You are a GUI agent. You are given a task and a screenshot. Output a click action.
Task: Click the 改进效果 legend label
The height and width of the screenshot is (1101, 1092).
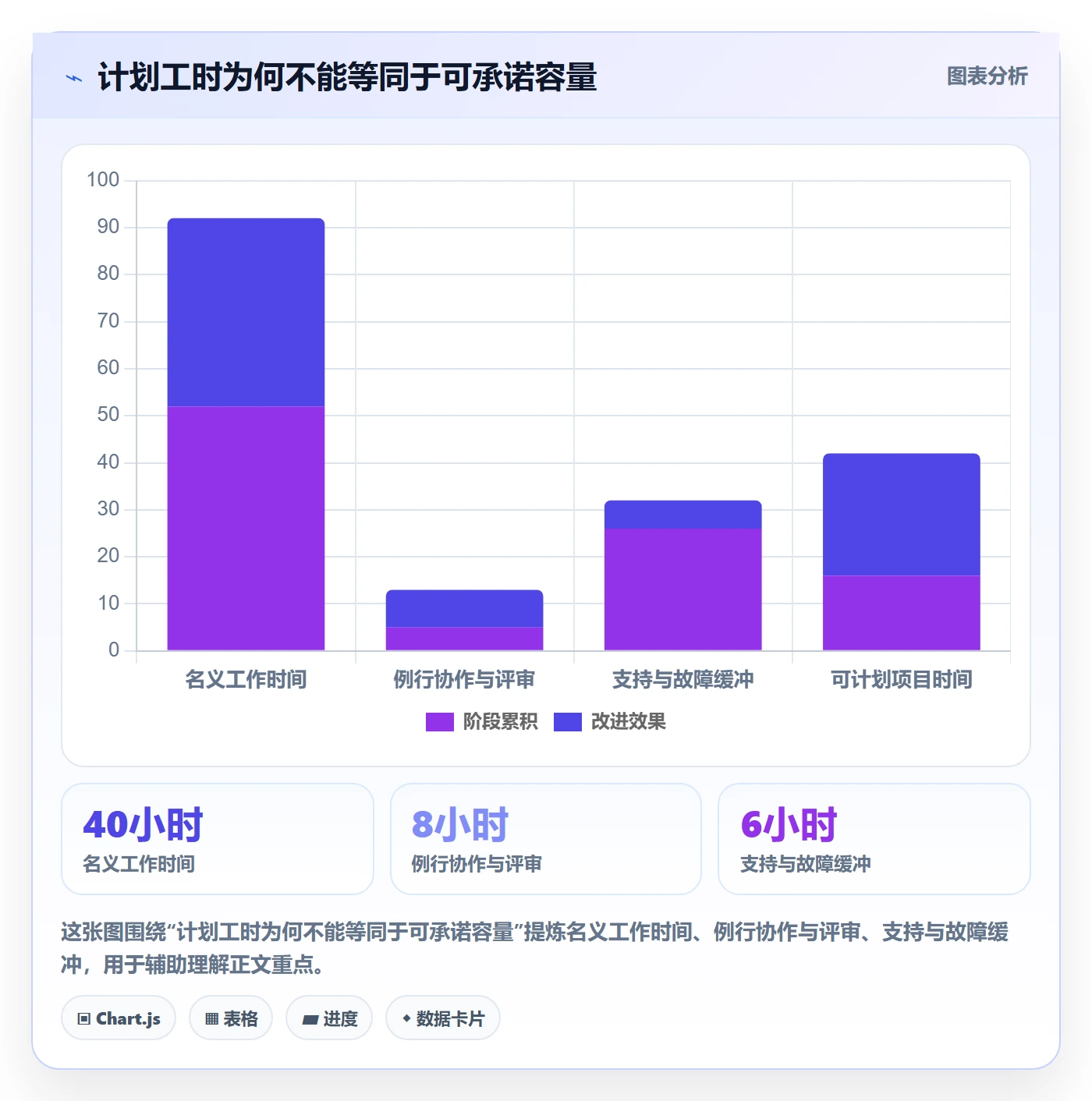pyautogui.click(x=628, y=722)
